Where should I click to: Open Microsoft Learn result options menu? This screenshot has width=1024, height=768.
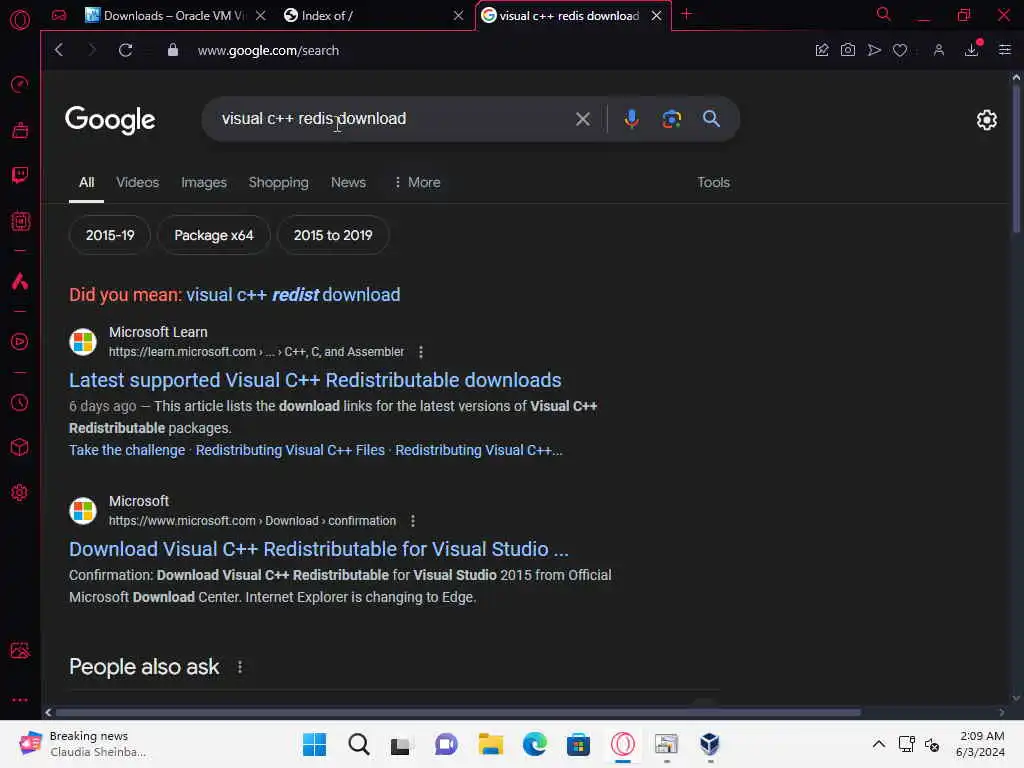(421, 352)
